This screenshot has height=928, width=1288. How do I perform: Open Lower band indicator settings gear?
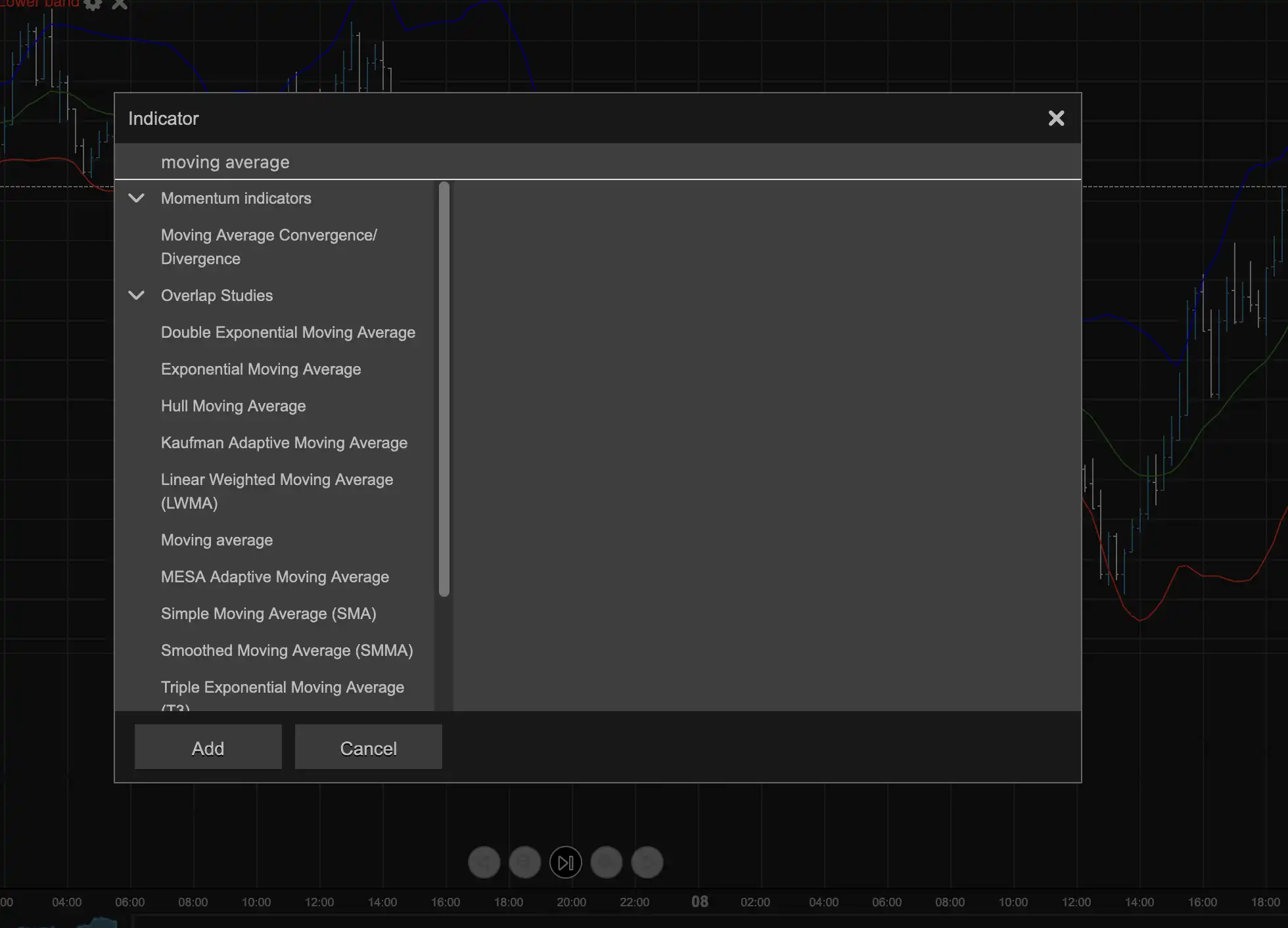click(93, 5)
